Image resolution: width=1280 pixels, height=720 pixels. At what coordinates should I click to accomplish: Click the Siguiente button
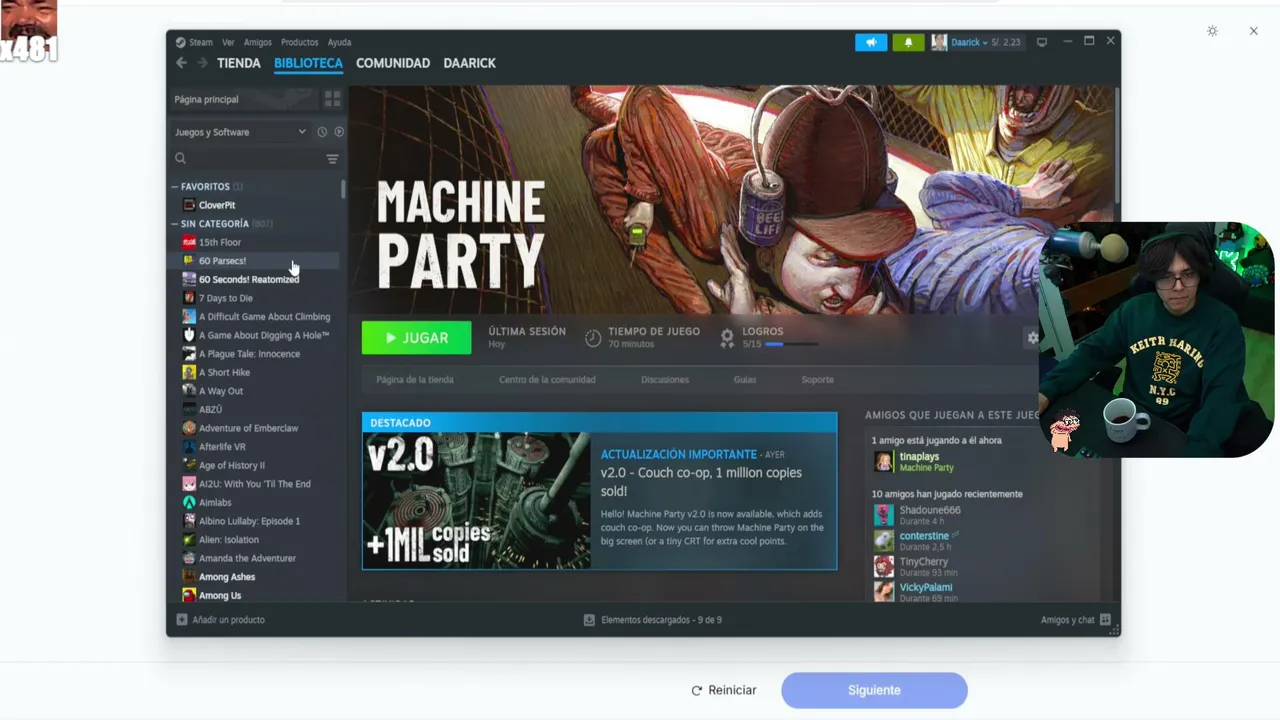tap(874, 690)
